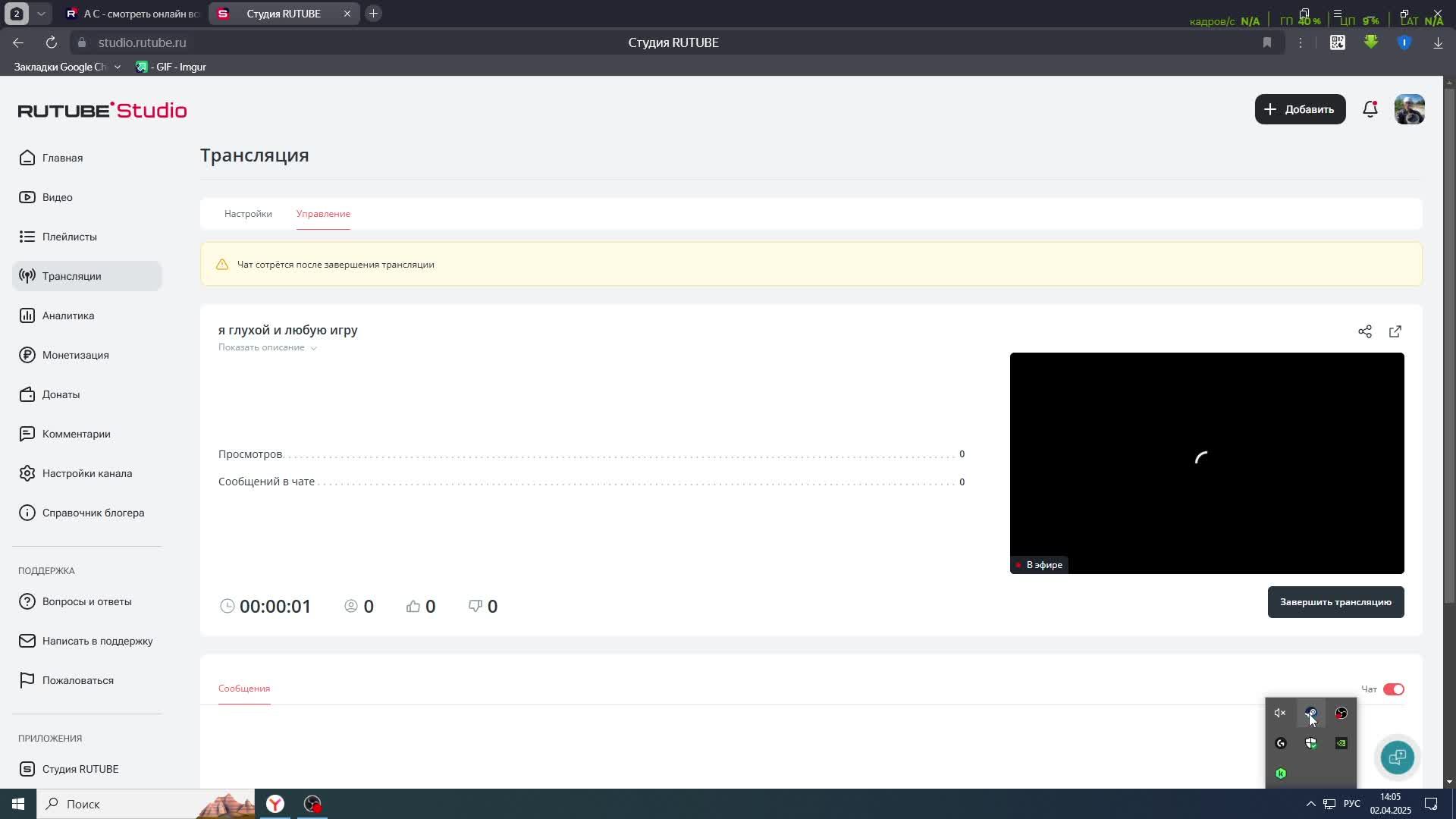
Task: Select the Управление tab
Action: (323, 214)
